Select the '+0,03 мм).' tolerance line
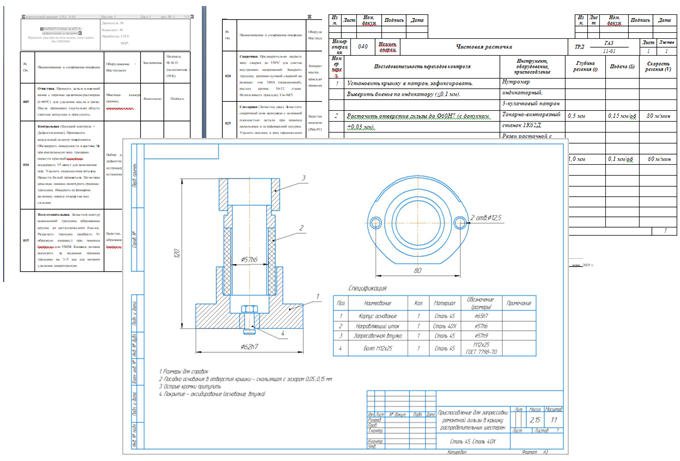Image resolution: width=680 pixels, height=461 pixels. tap(360, 127)
